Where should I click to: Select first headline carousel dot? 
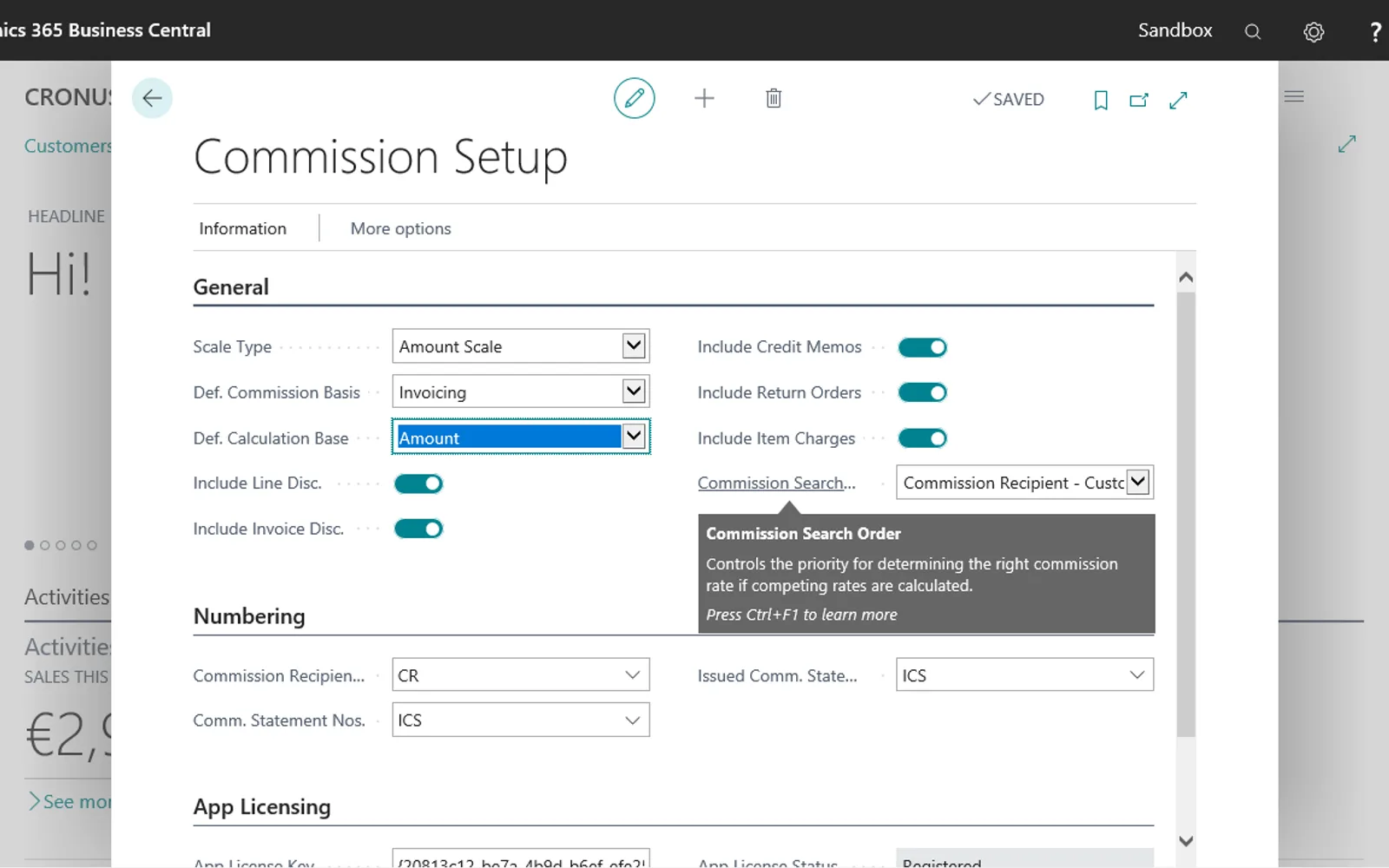(x=30, y=545)
